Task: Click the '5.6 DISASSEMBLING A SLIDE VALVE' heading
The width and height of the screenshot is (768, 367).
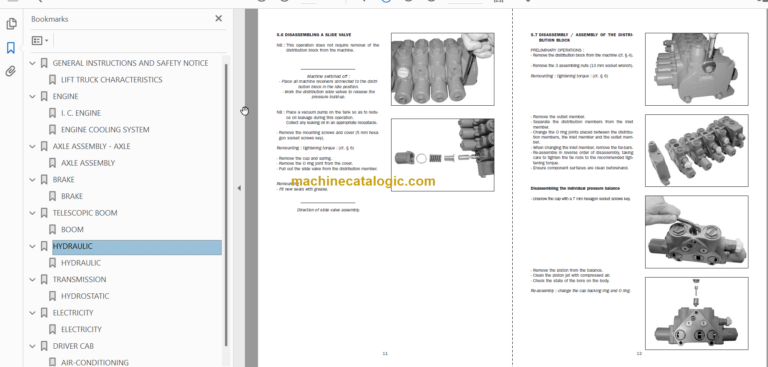Action: [x=314, y=35]
